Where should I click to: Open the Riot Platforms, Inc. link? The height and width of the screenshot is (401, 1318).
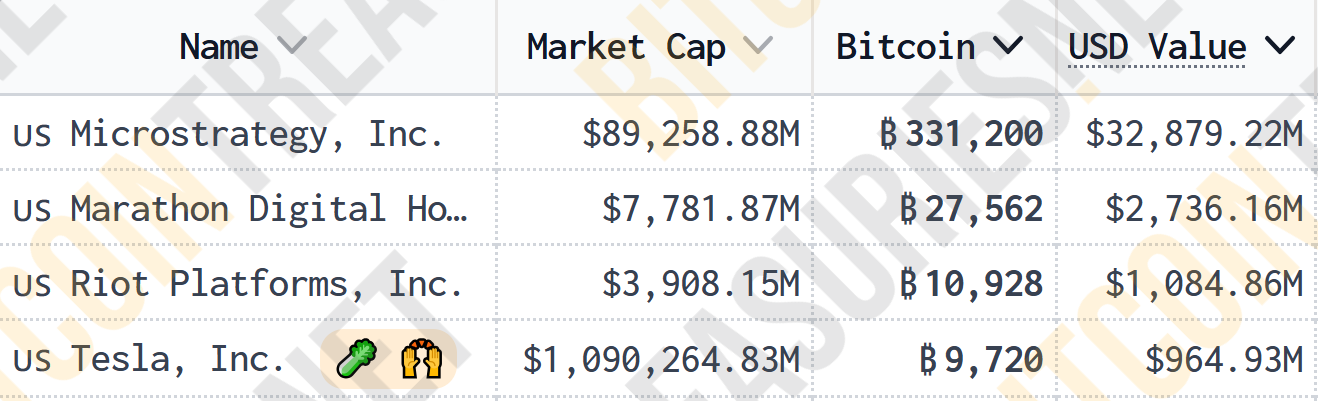click(x=267, y=284)
